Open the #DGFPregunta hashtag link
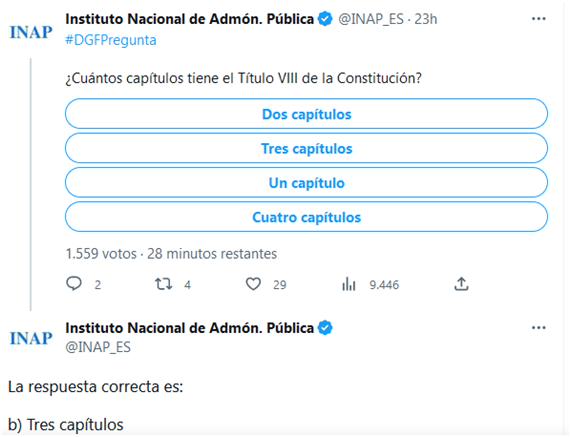This screenshot has width=571, height=437. [111, 40]
